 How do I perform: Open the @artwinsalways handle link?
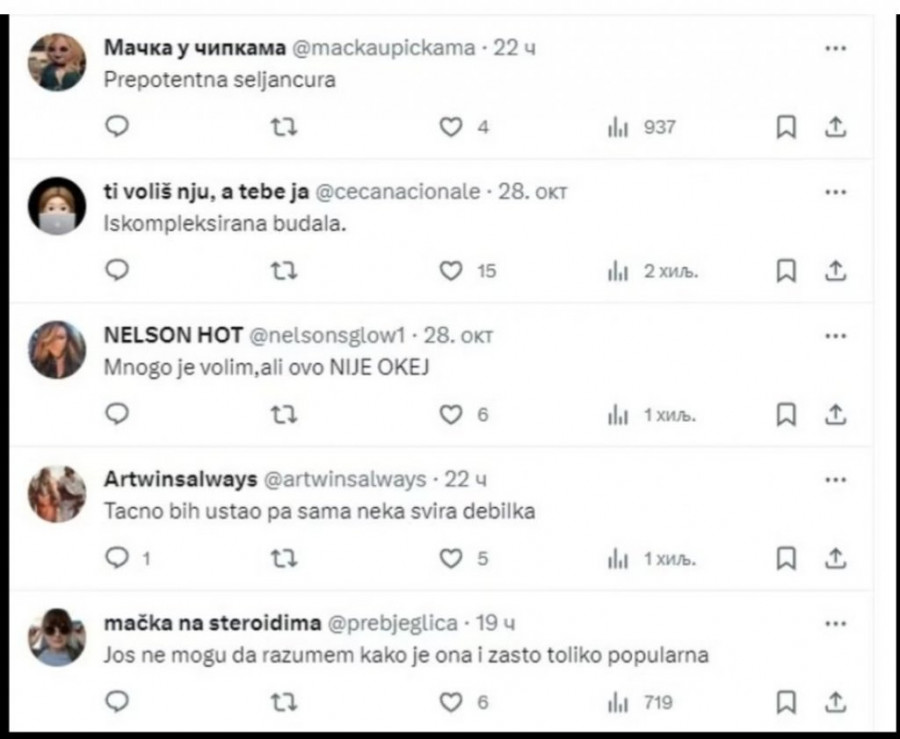coord(344,480)
